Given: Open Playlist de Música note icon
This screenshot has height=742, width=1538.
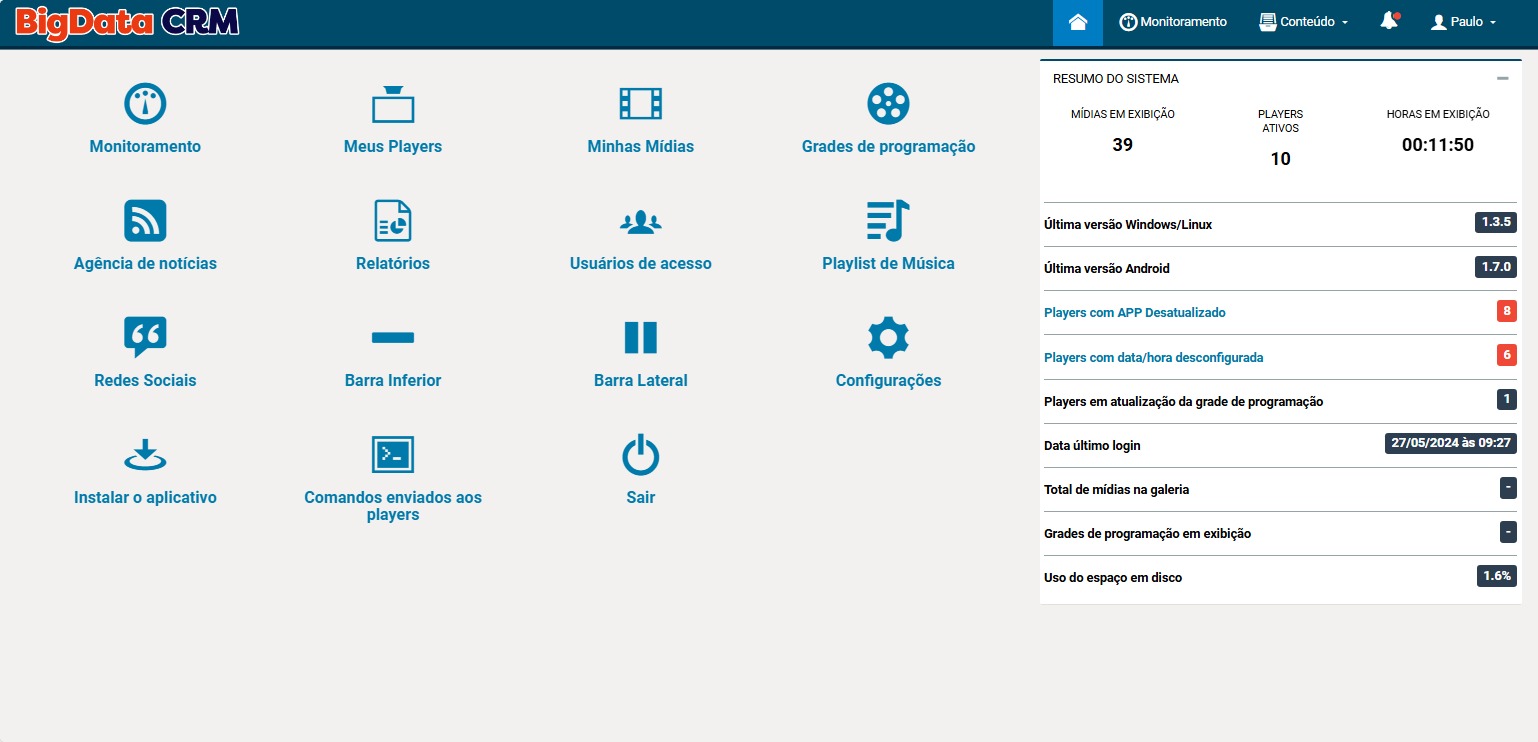Looking at the screenshot, I should tap(888, 220).
